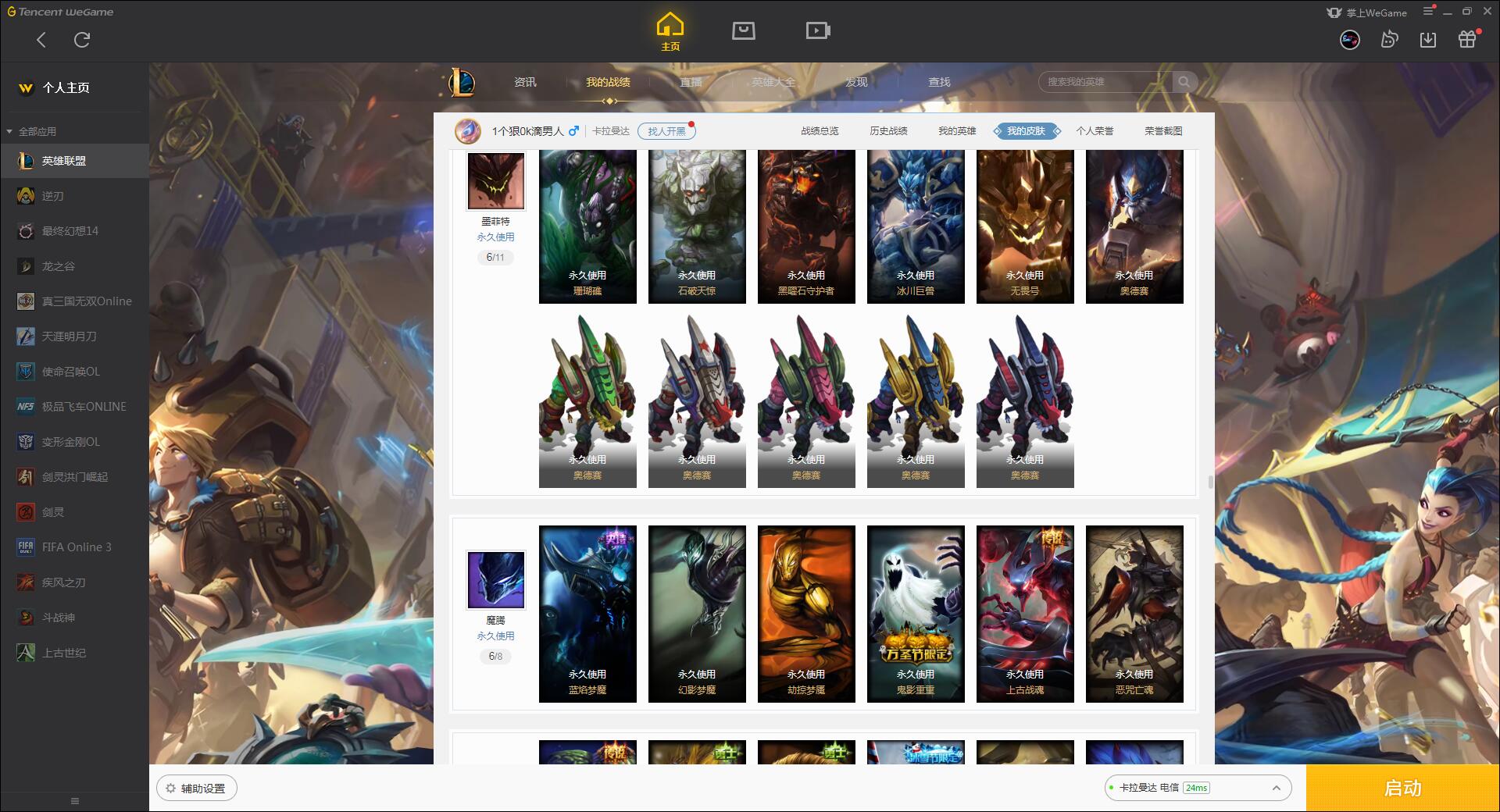The image size is (1500, 812).
Task: Open the 珊瑚礁 skin card
Action: [587, 226]
